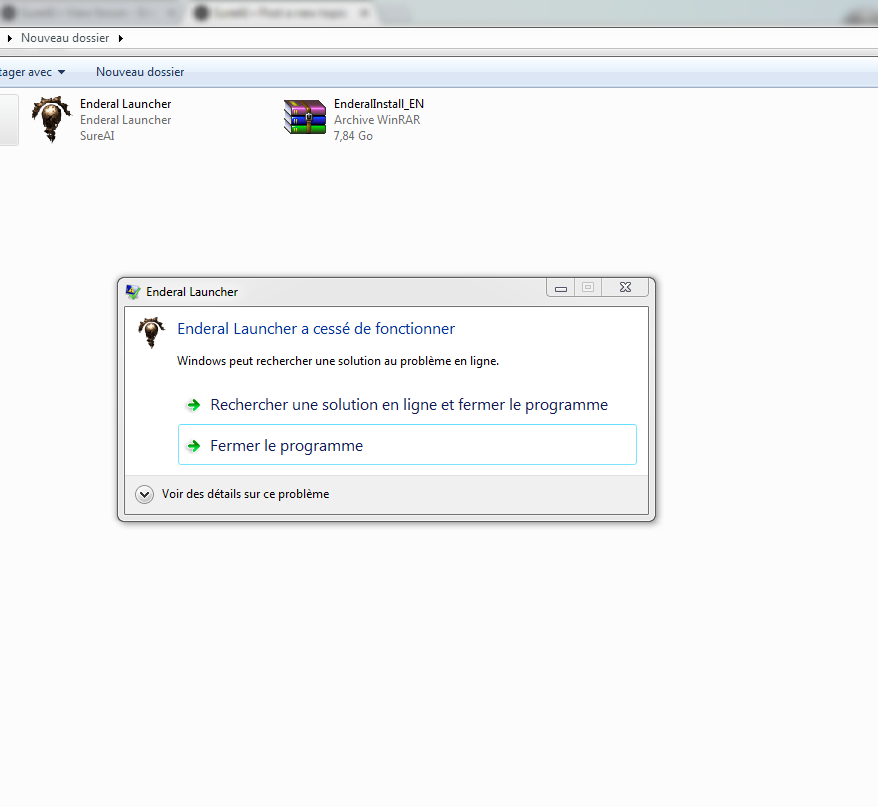
Task: Click Fermer le programme
Action: (x=286, y=446)
